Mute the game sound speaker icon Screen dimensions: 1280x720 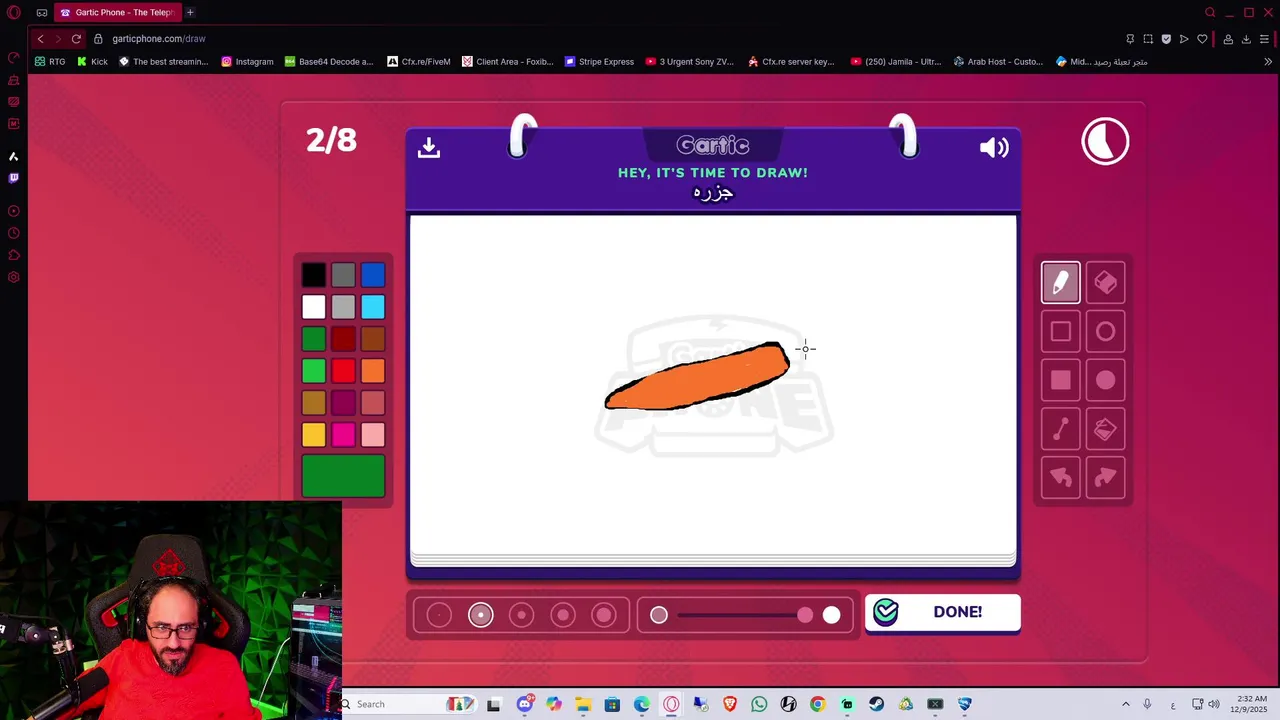click(x=994, y=148)
